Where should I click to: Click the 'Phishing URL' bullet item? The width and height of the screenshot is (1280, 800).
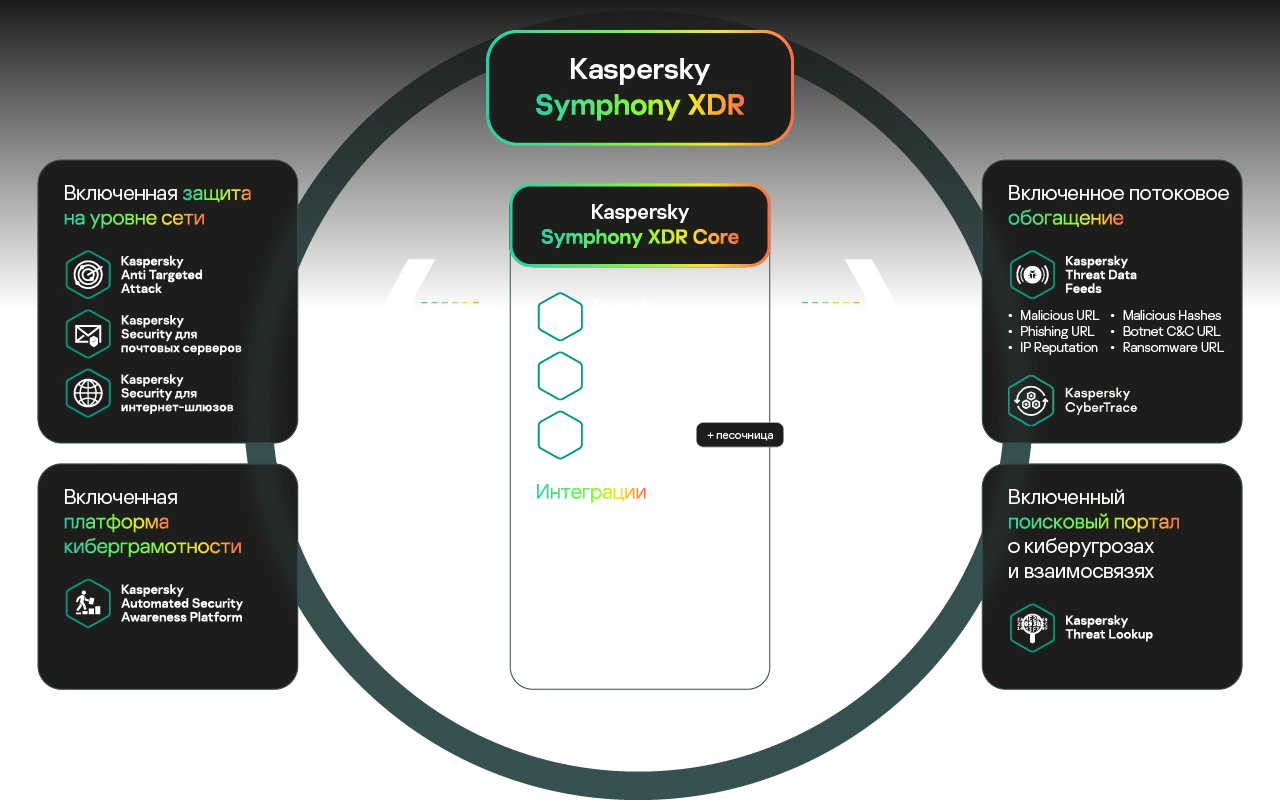point(1051,331)
